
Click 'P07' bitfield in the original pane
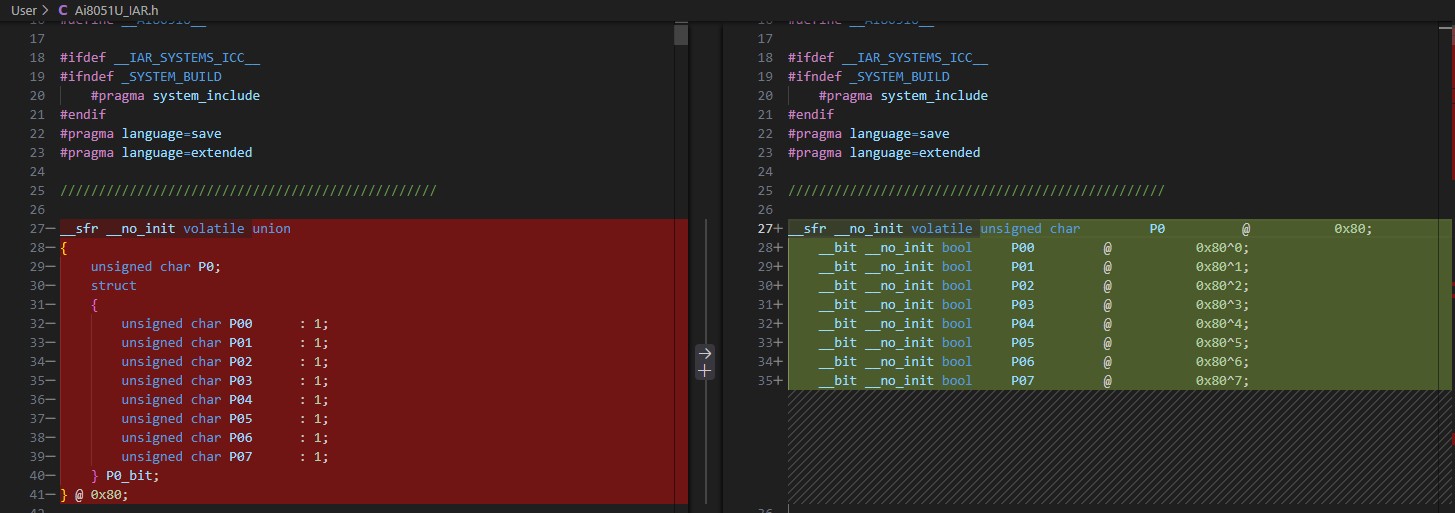tap(240, 457)
